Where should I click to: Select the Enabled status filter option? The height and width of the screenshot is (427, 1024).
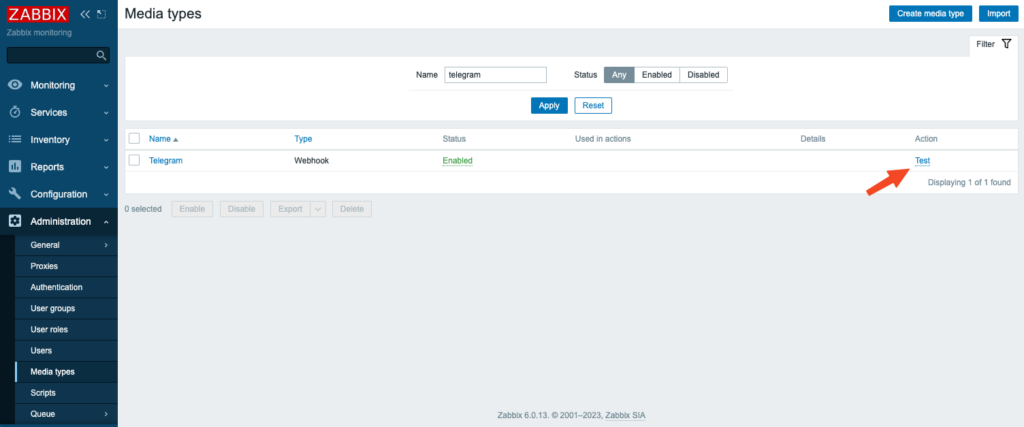pos(657,75)
